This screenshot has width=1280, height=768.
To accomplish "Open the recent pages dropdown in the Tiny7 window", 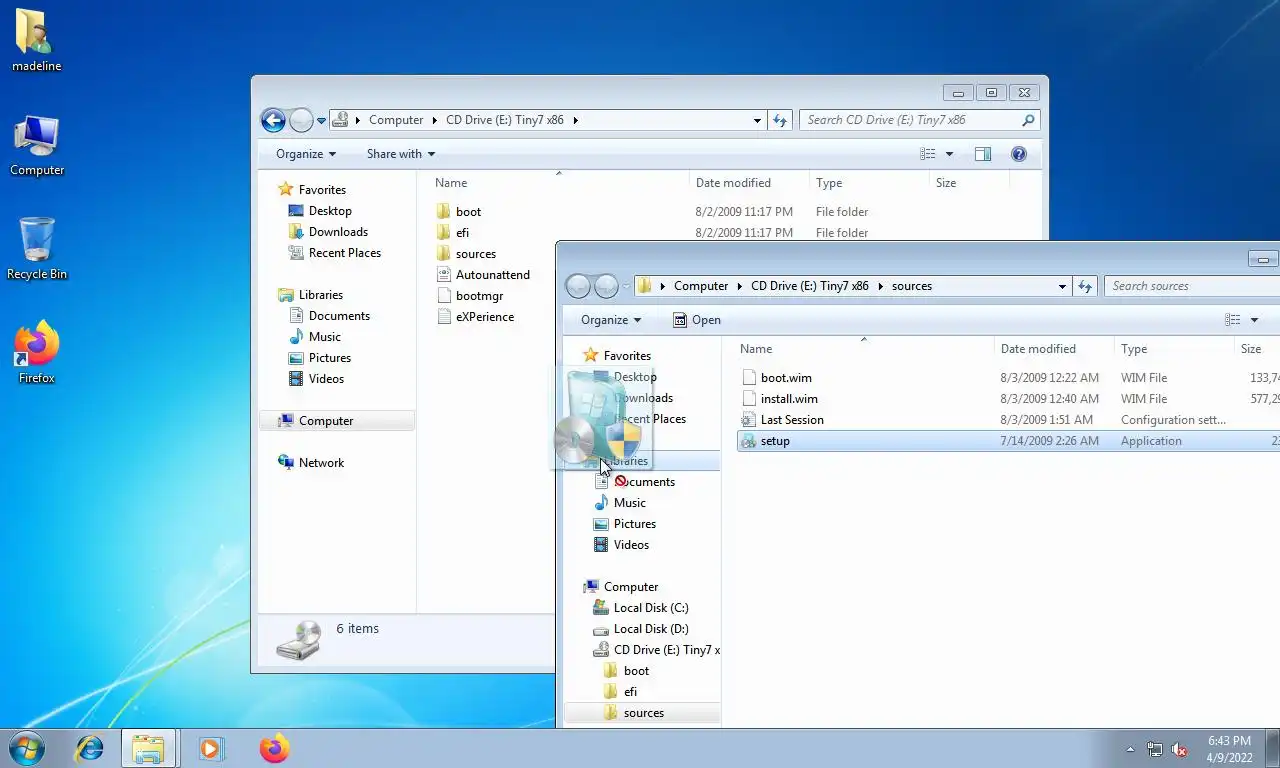I will pyautogui.click(x=321, y=120).
